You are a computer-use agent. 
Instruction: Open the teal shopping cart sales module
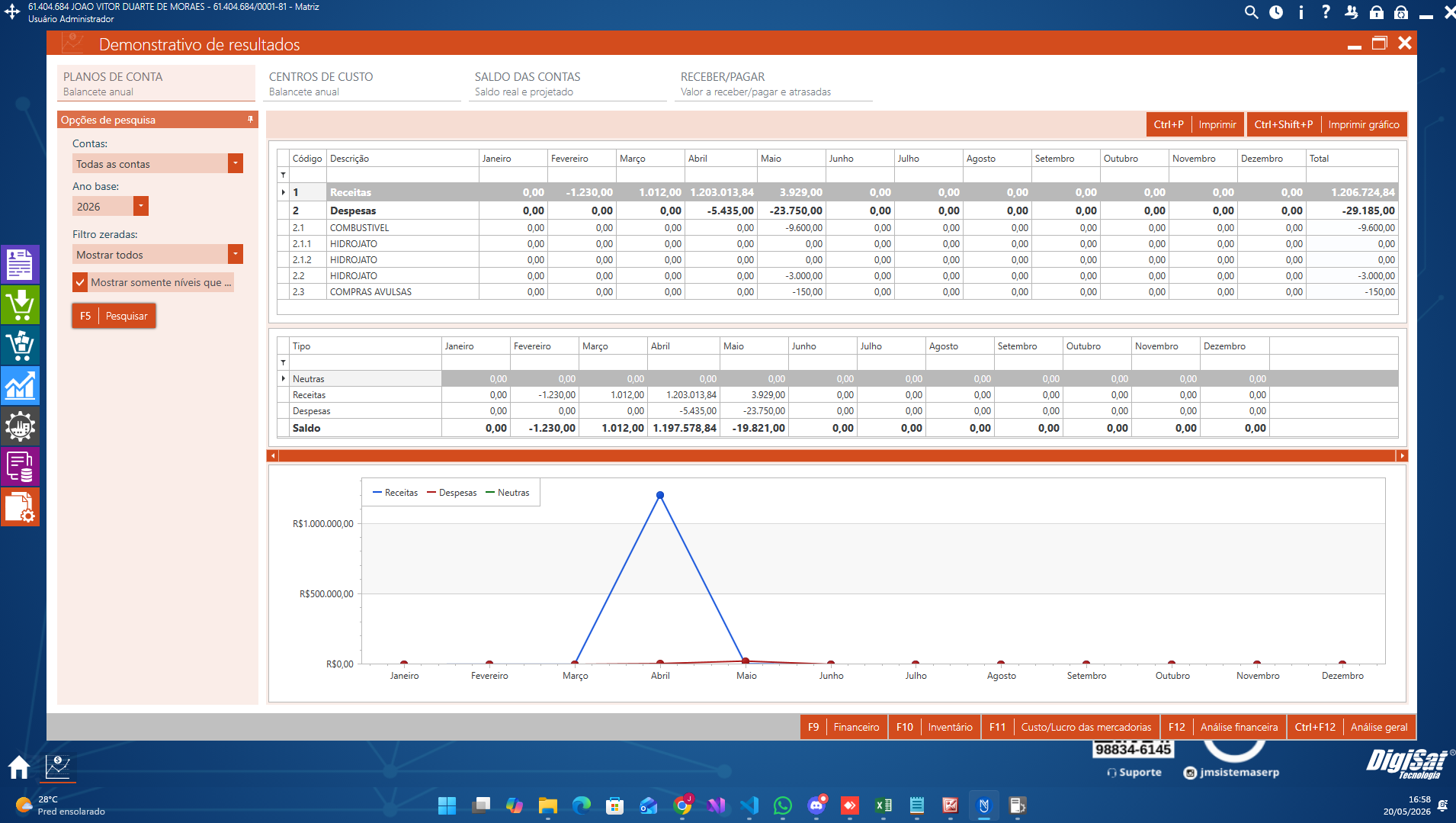point(20,345)
